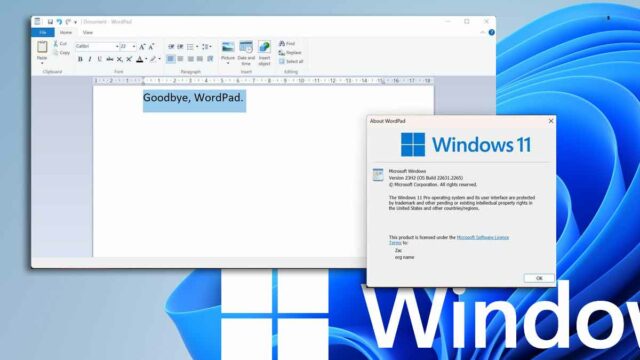This screenshot has width=640, height=360.
Task: Copy the selected text
Action: [x=61, y=53]
